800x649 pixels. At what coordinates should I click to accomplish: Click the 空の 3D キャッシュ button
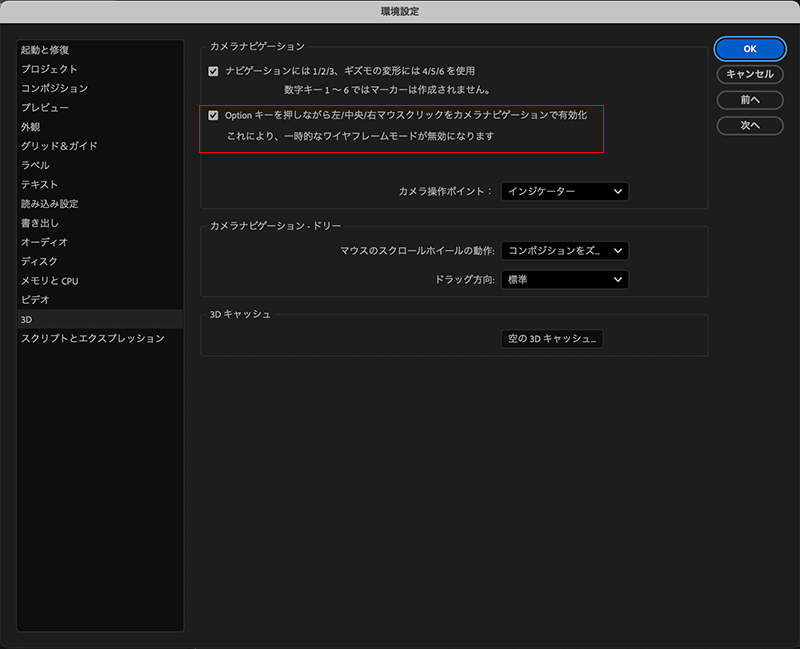[552, 339]
